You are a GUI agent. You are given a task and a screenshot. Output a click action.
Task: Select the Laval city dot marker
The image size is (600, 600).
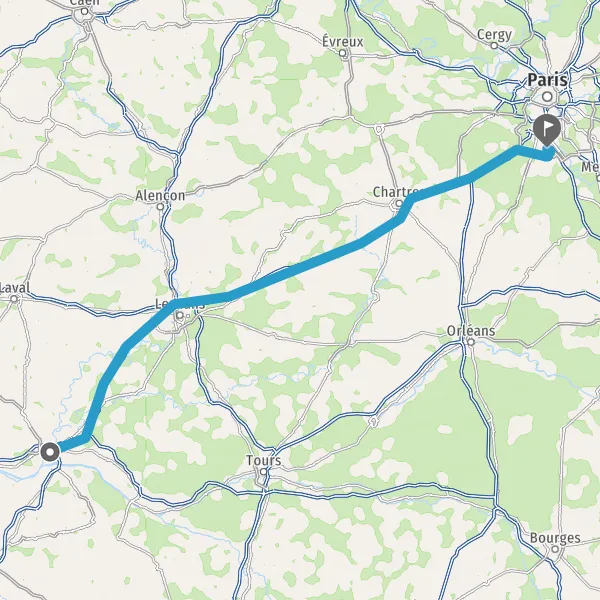click(x=14, y=299)
